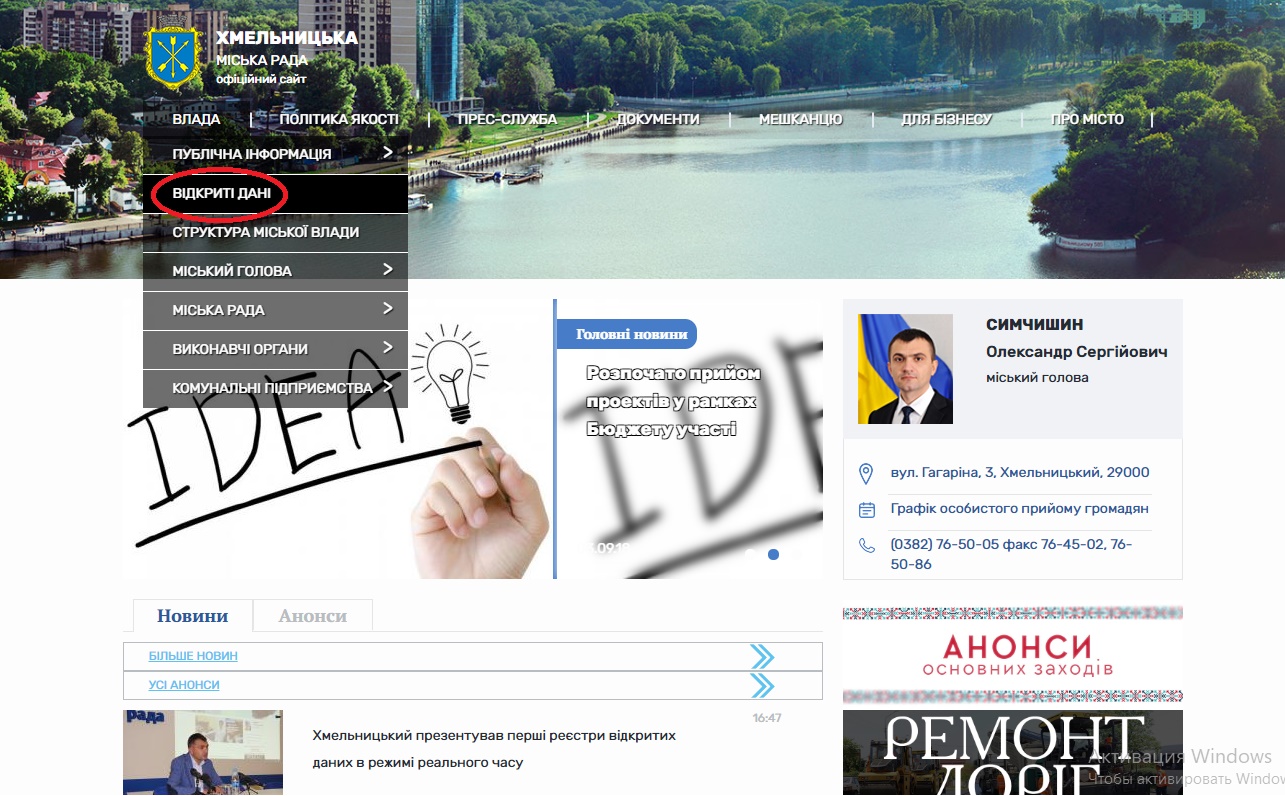Click the double-chevron icon in БІЛЬШЕ НОВИН row
The height and width of the screenshot is (796, 1285).
(x=762, y=656)
